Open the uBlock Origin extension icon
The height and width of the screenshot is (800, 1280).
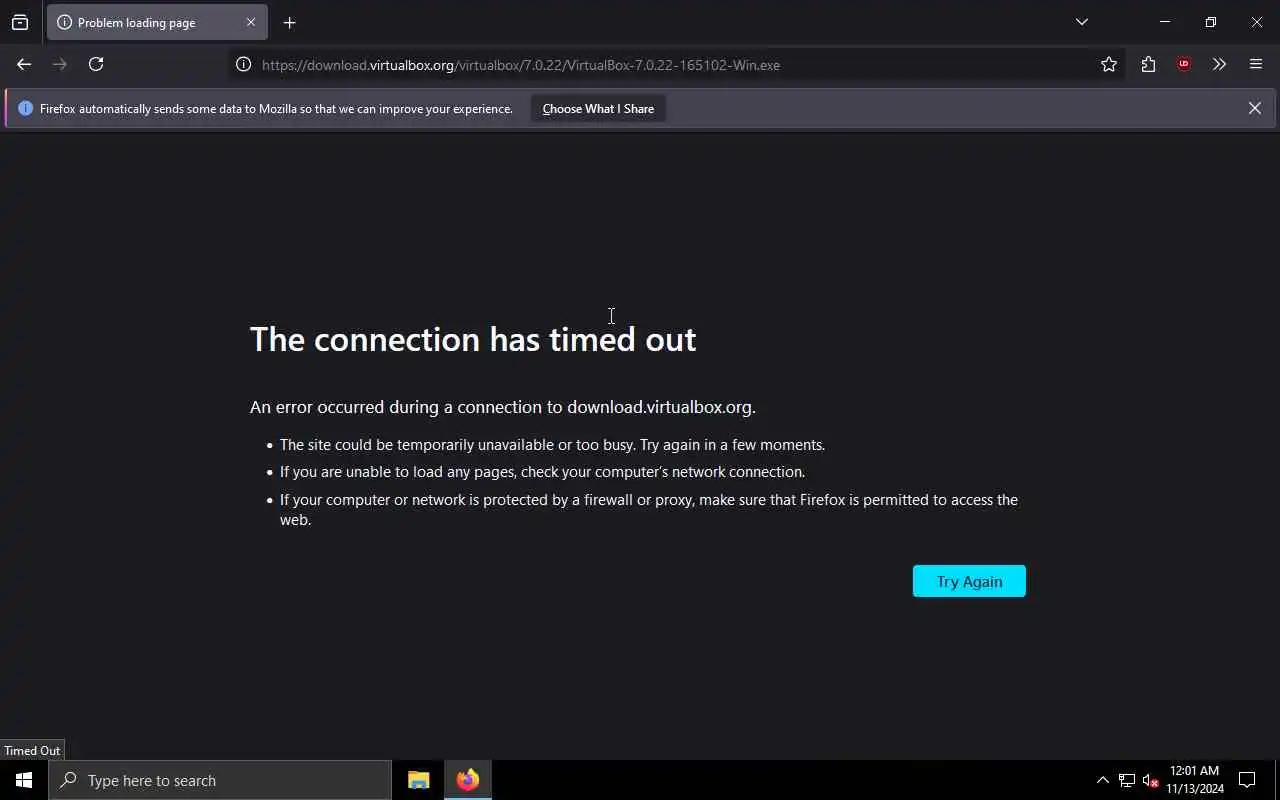click(1184, 64)
